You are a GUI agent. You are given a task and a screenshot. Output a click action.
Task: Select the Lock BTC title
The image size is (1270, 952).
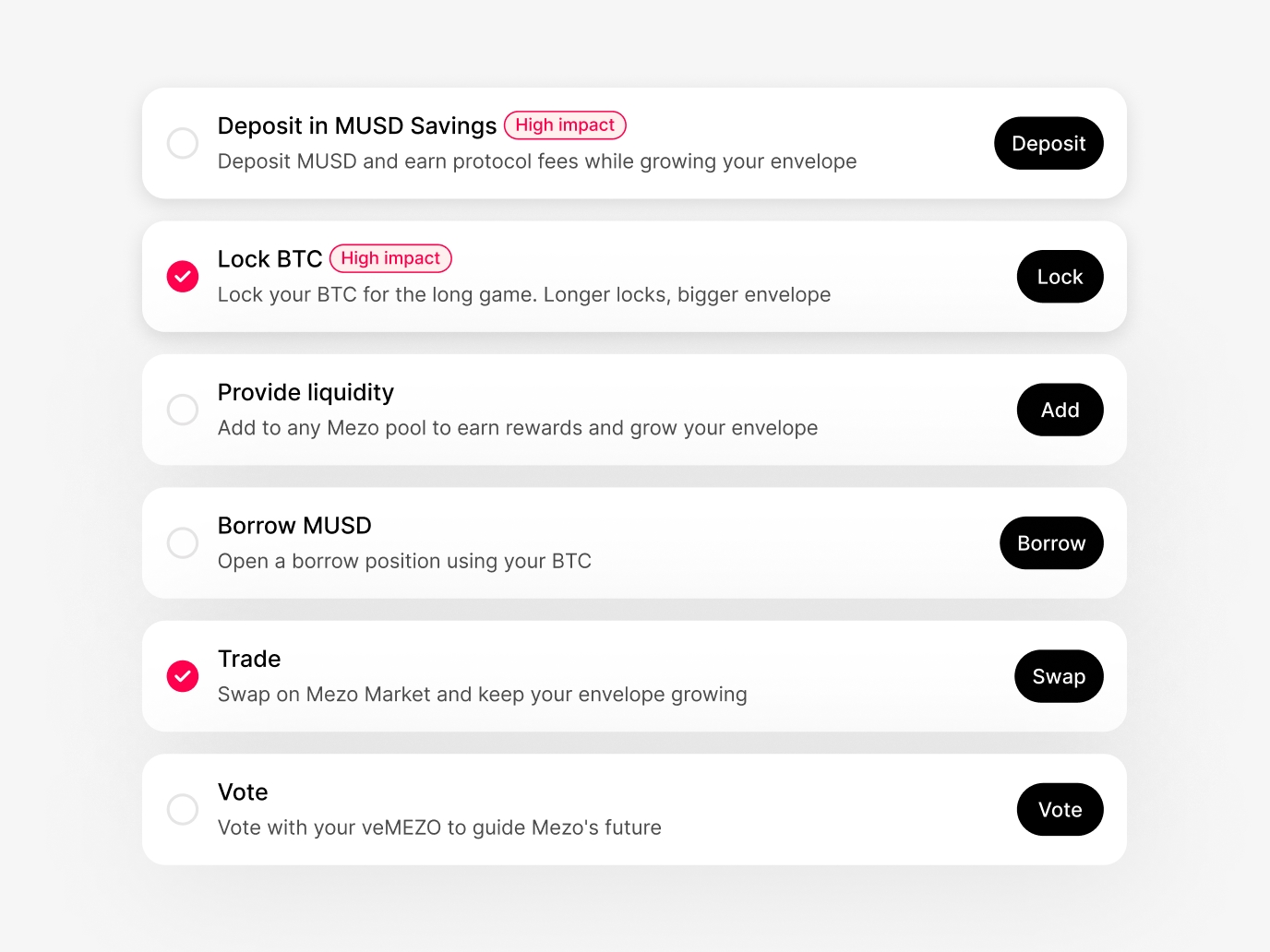(x=270, y=259)
